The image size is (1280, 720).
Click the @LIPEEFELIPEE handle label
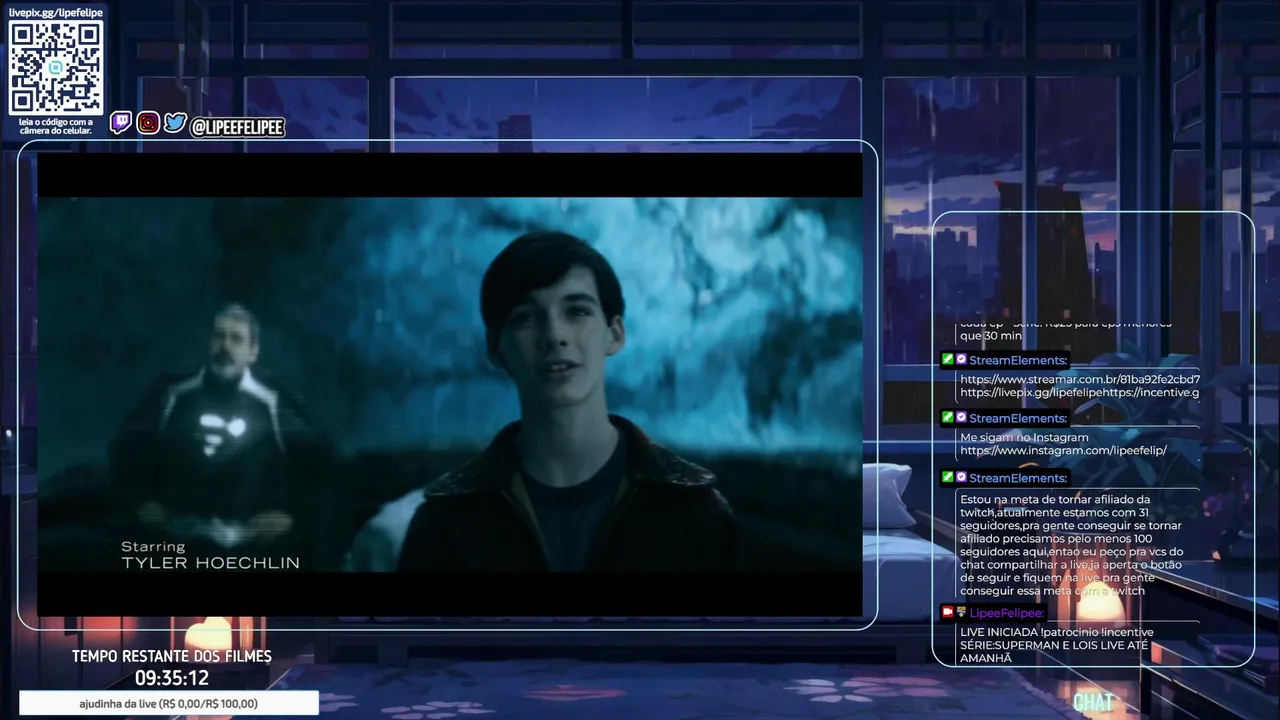point(237,127)
